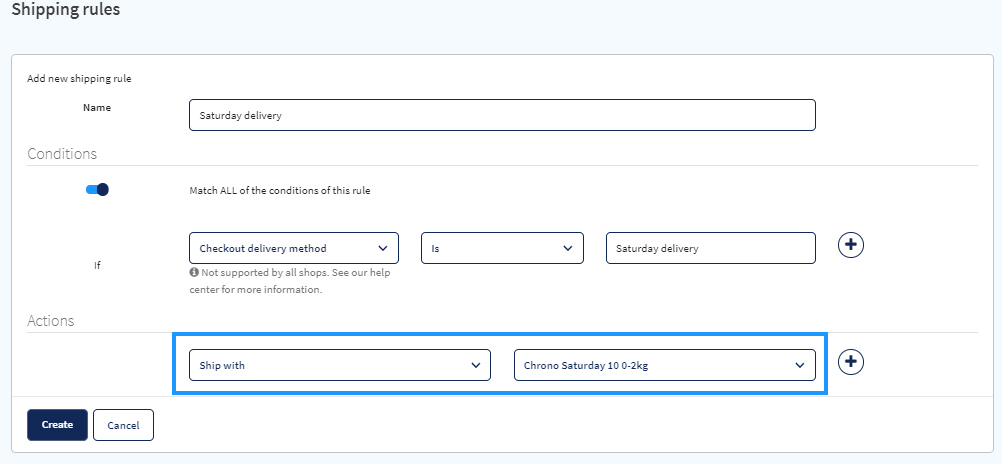Add another condition with the plus icon
The width and height of the screenshot is (1002, 464).
[x=851, y=245]
